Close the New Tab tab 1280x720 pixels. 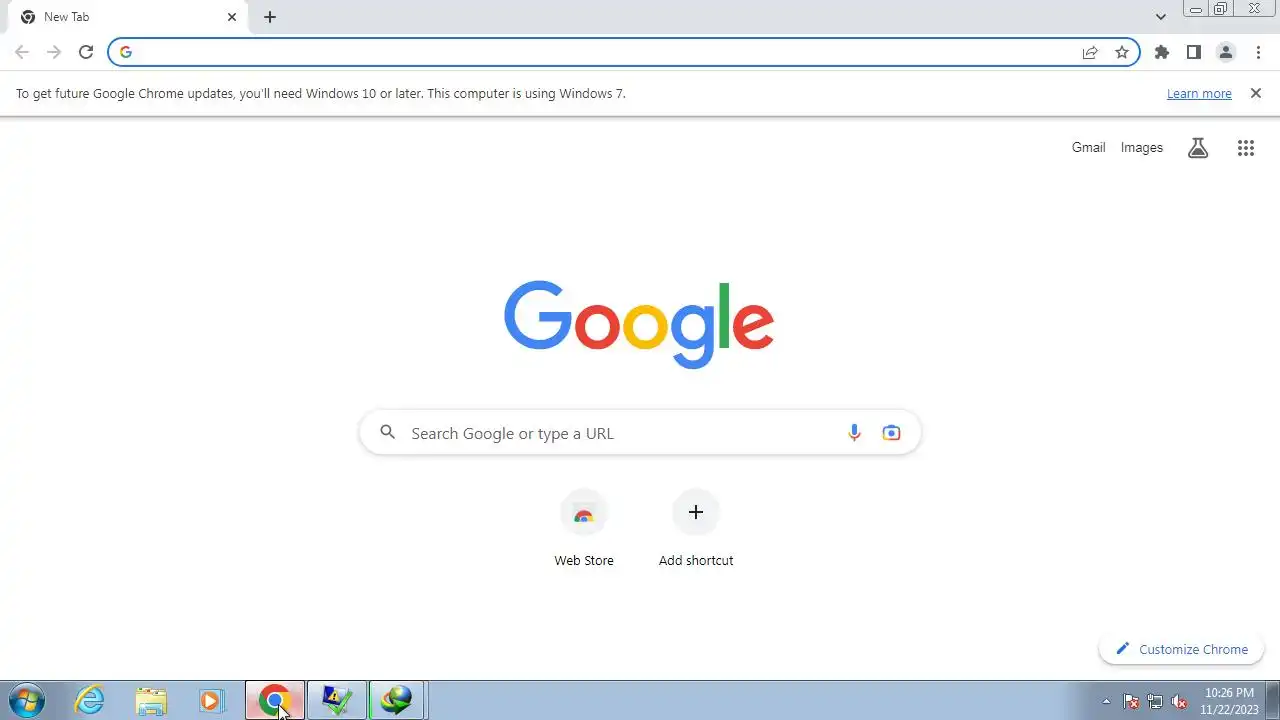(x=232, y=17)
